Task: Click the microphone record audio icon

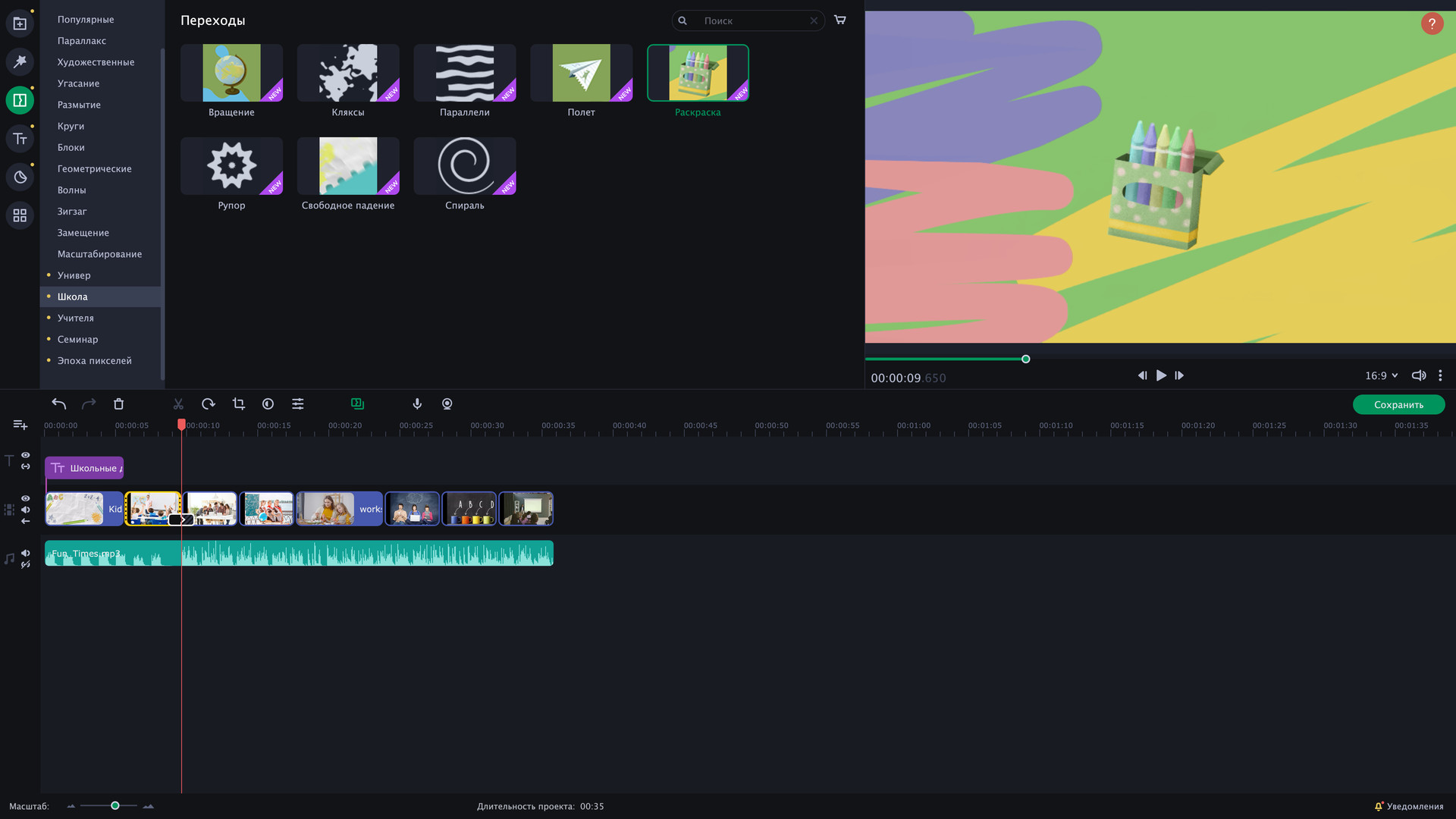Action: coord(417,404)
